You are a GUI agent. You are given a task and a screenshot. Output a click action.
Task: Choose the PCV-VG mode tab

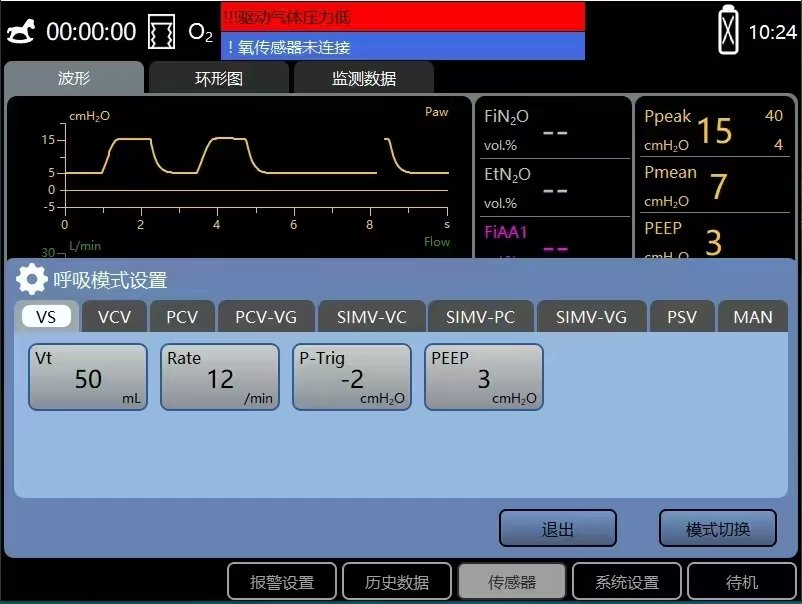tap(266, 317)
